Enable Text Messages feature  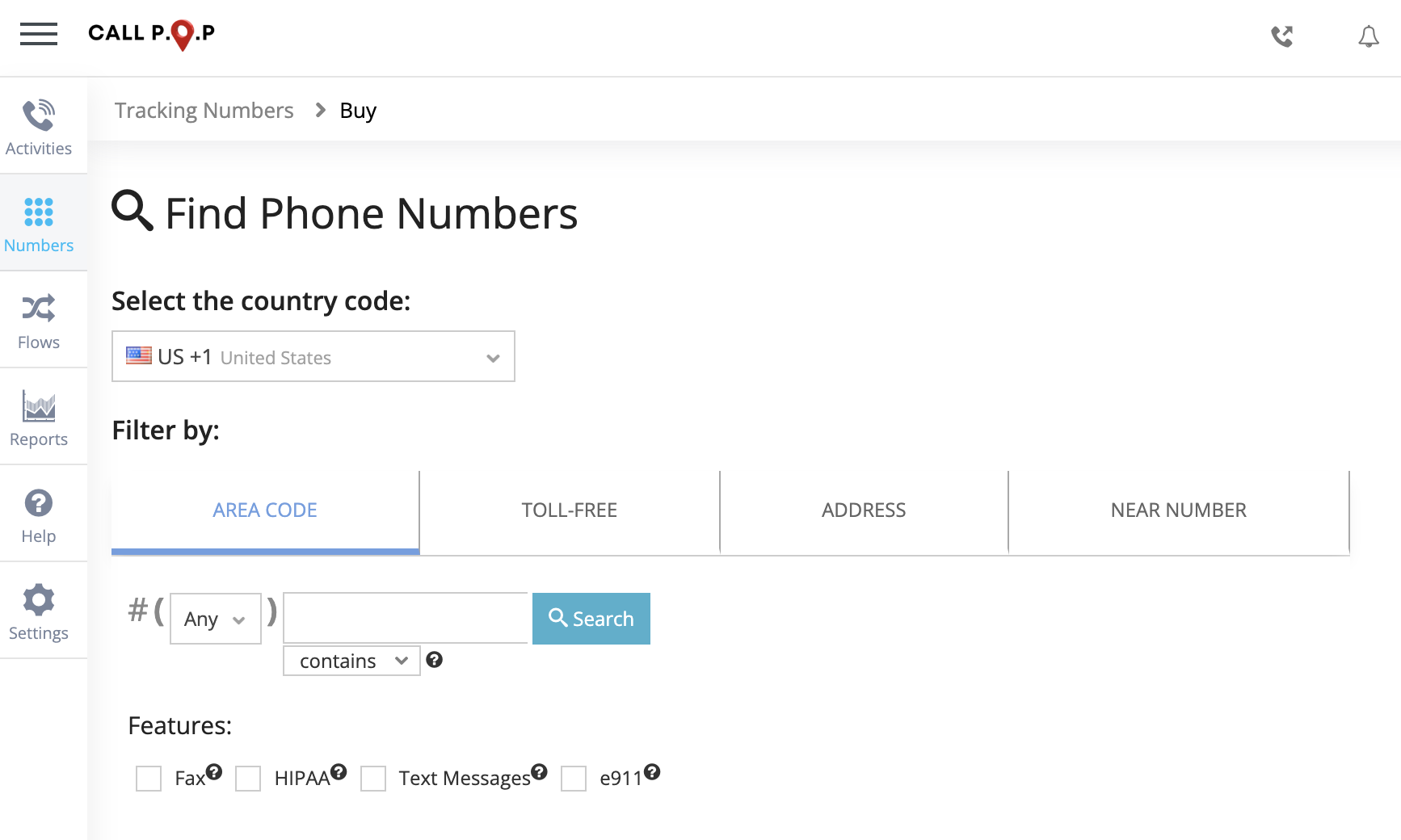click(x=373, y=779)
